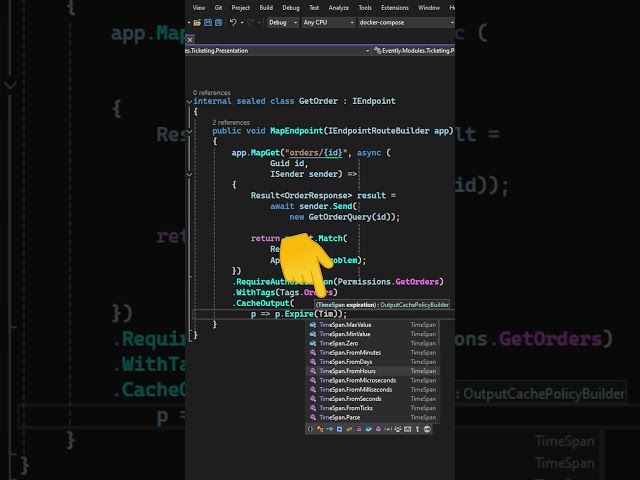Collapse the GetOrder class outlining chevron
Image resolution: width=640 pixels, height=480 pixels.
(x=189, y=102)
